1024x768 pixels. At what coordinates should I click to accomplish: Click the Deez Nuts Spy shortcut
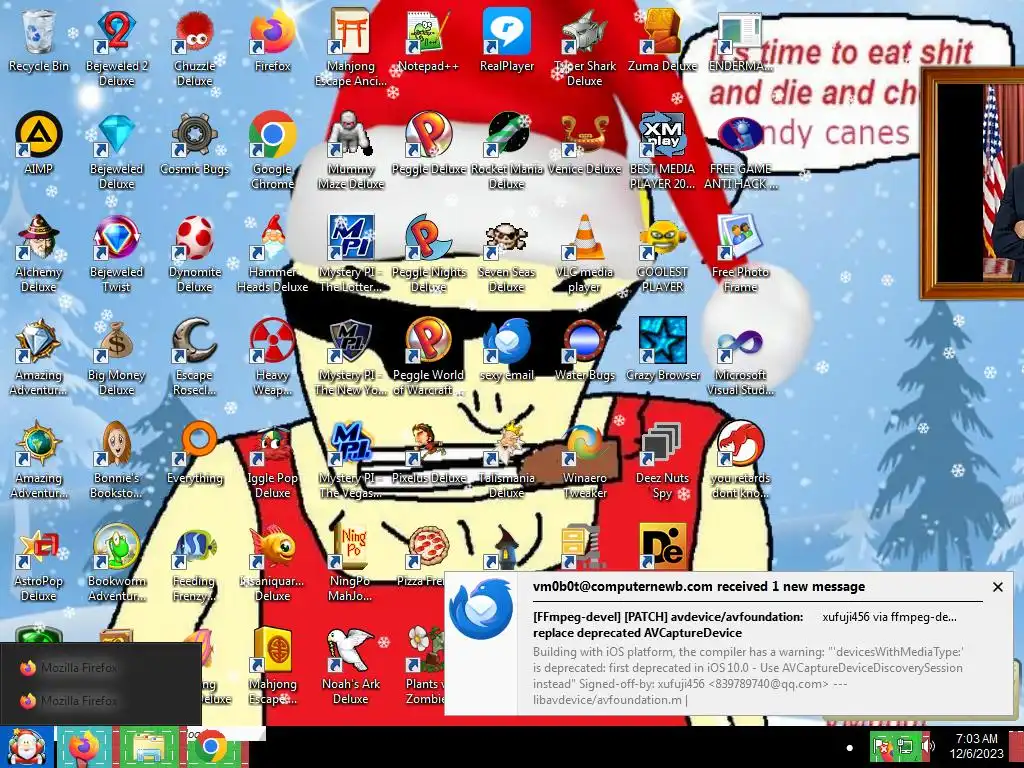(x=662, y=460)
